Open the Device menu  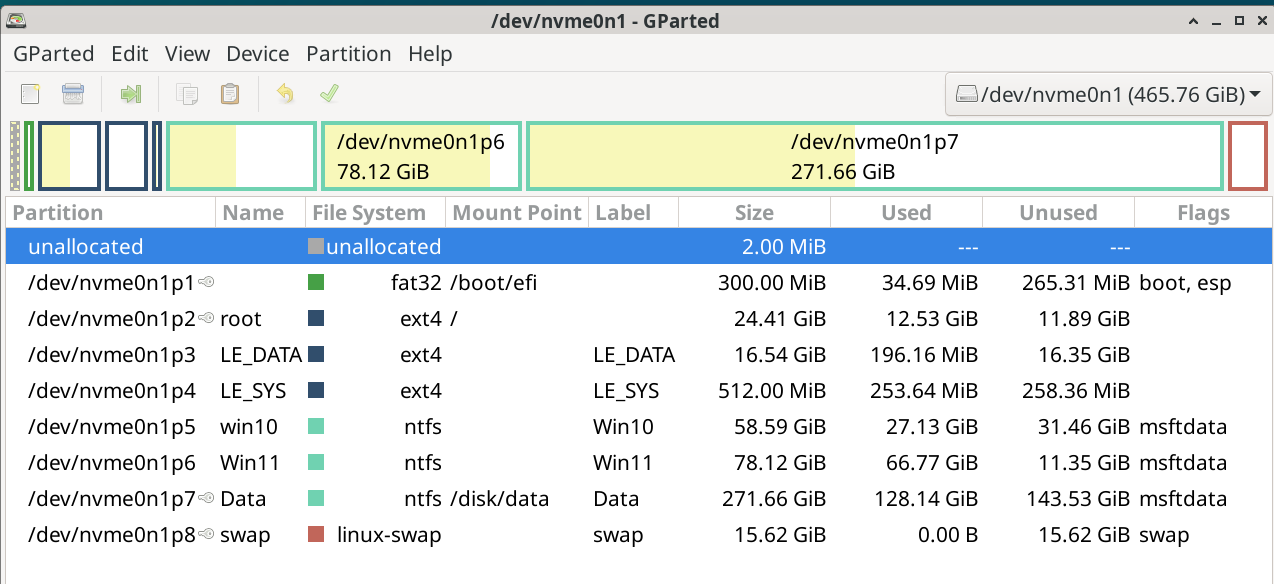coord(258,54)
